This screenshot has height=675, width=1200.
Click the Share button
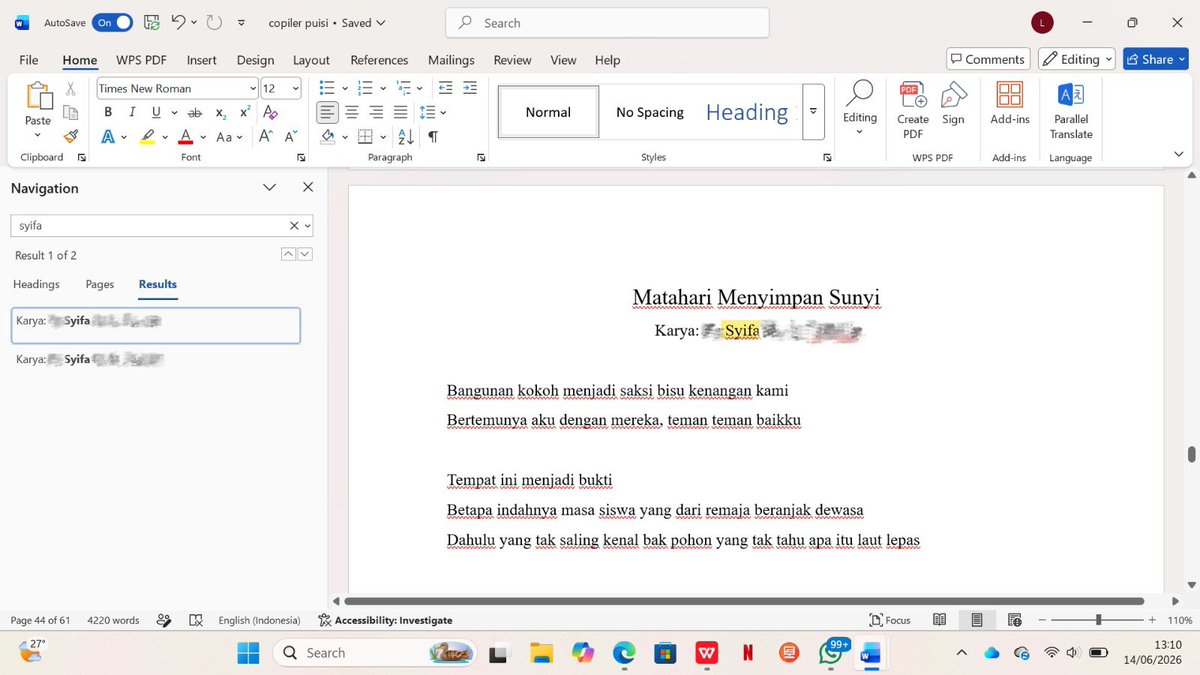pyautogui.click(x=1155, y=59)
